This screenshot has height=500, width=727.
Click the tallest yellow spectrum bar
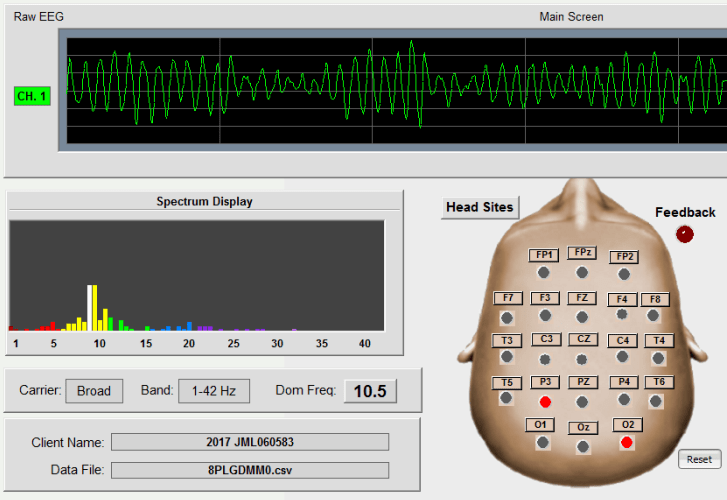click(x=93, y=308)
